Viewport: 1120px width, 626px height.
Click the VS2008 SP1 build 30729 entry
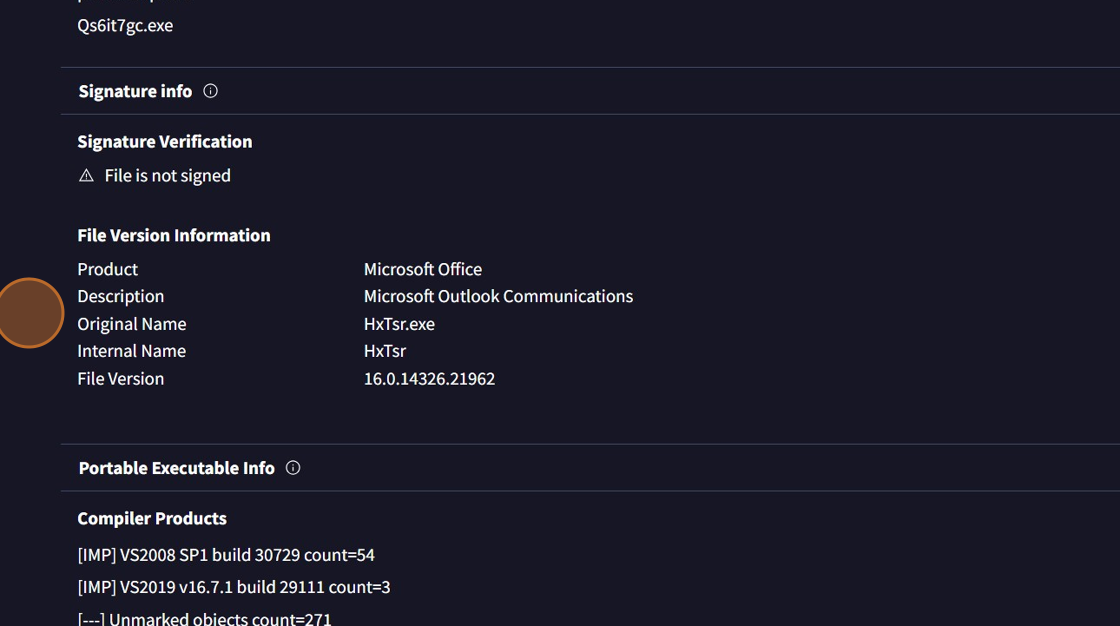pos(226,555)
